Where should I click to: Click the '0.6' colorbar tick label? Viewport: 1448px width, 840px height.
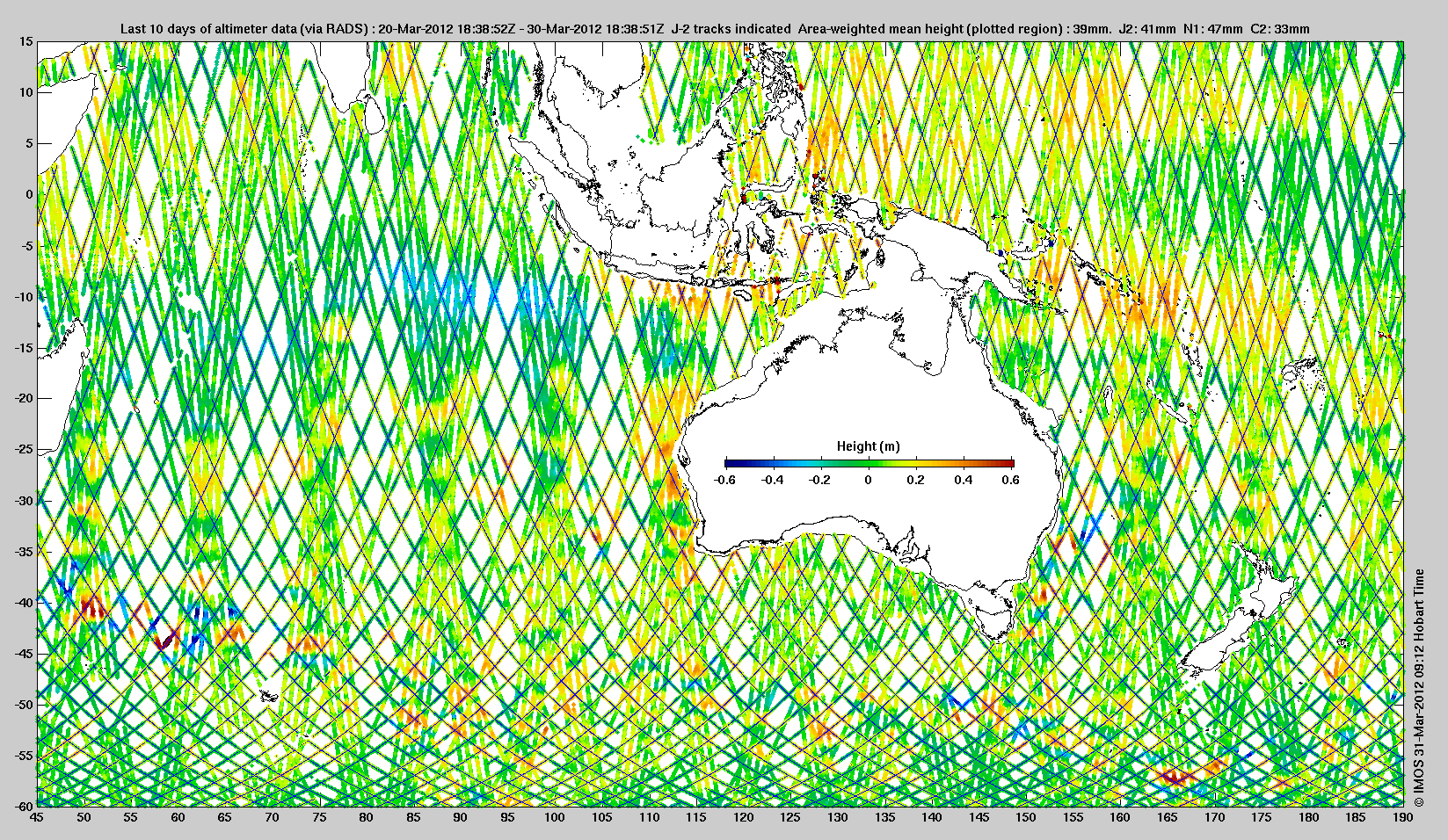(x=1010, y=480)
